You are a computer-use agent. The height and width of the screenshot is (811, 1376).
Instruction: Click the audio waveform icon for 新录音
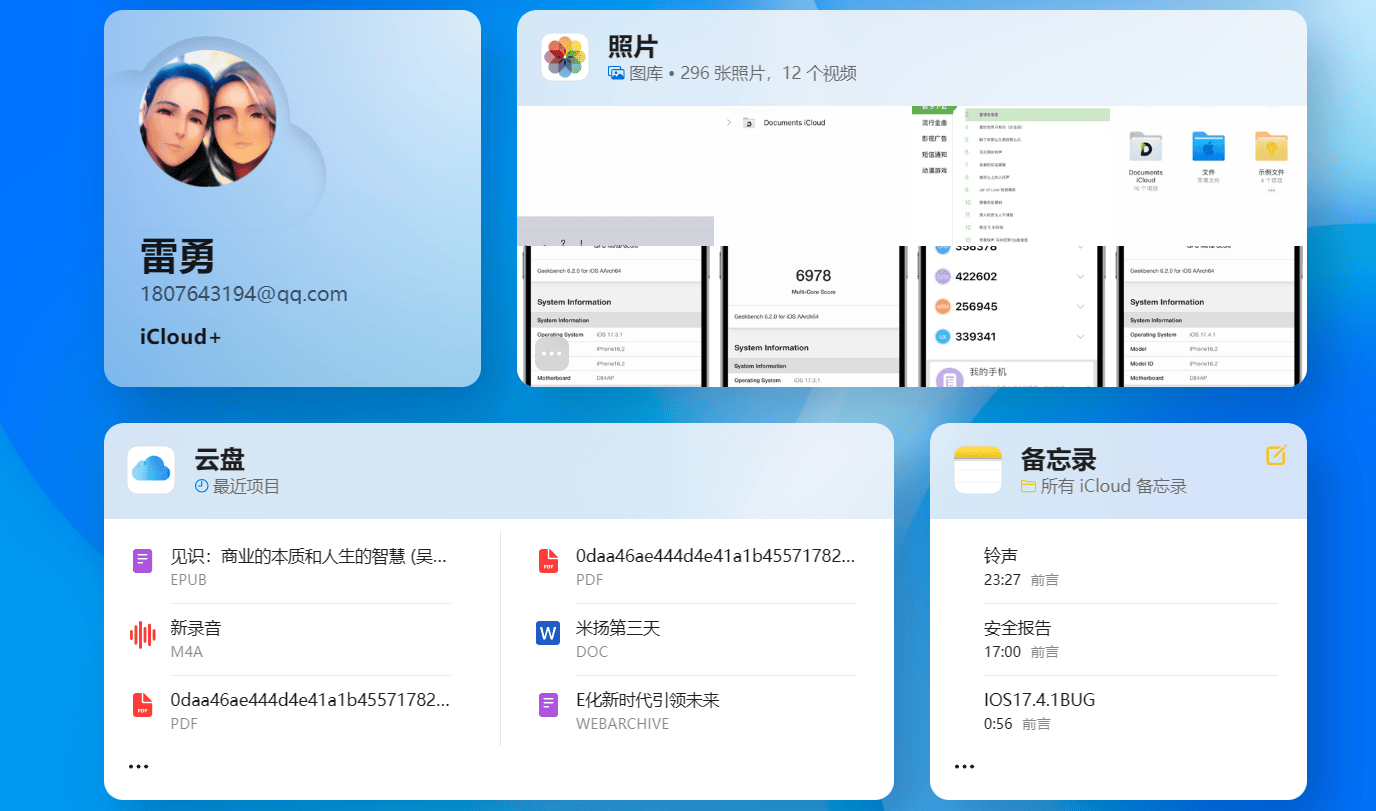(143, 633)
